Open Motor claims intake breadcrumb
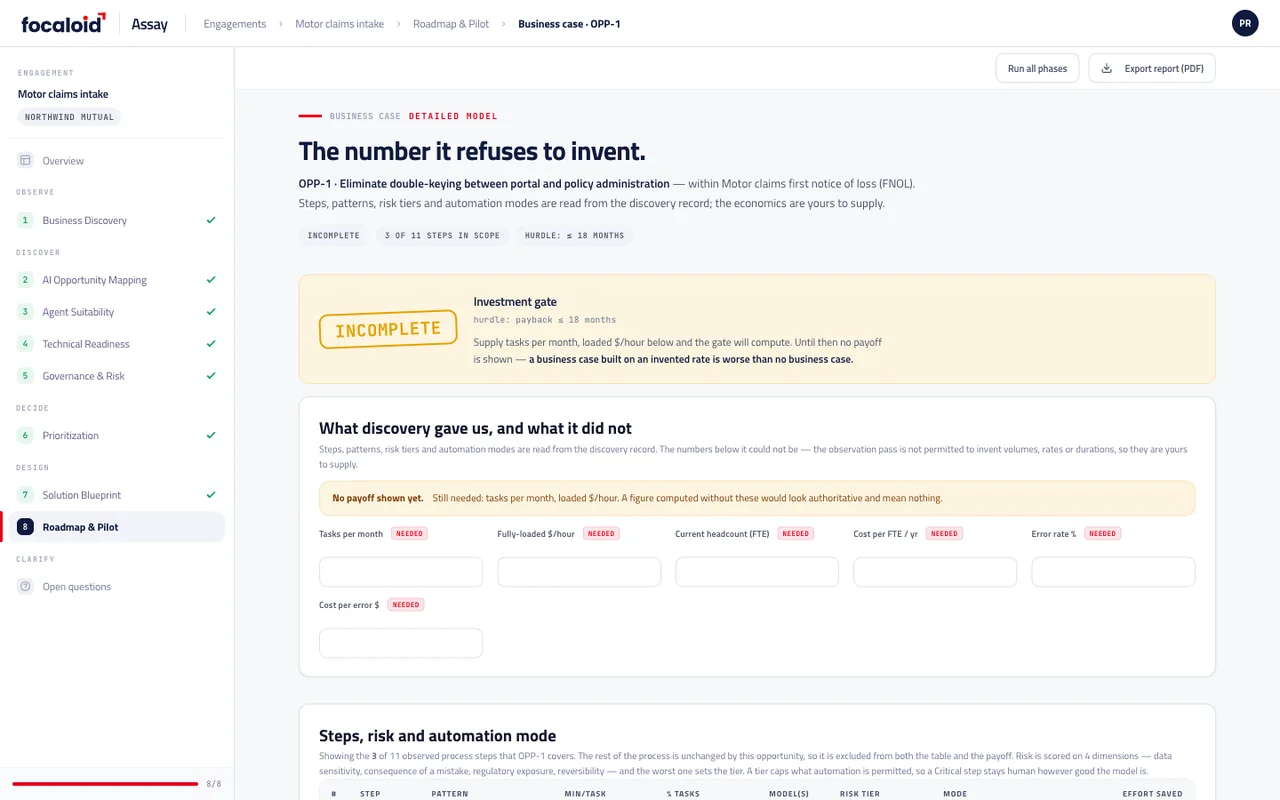The height and width of the screenshot is (800, 1280). pyautogui.click(x=339, y=24)
